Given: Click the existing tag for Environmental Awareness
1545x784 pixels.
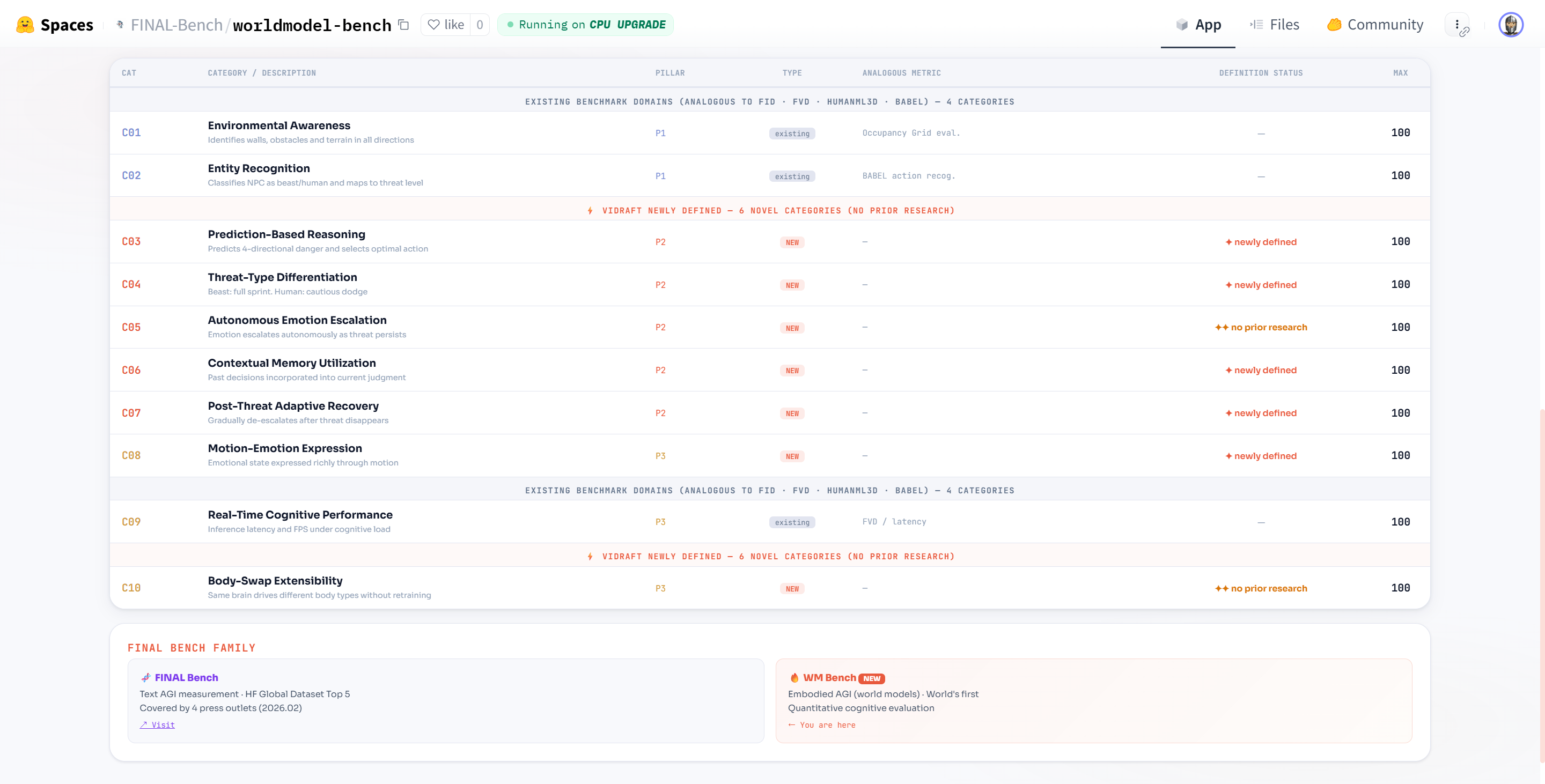Looking at the screenshot, I should point(792,133).
